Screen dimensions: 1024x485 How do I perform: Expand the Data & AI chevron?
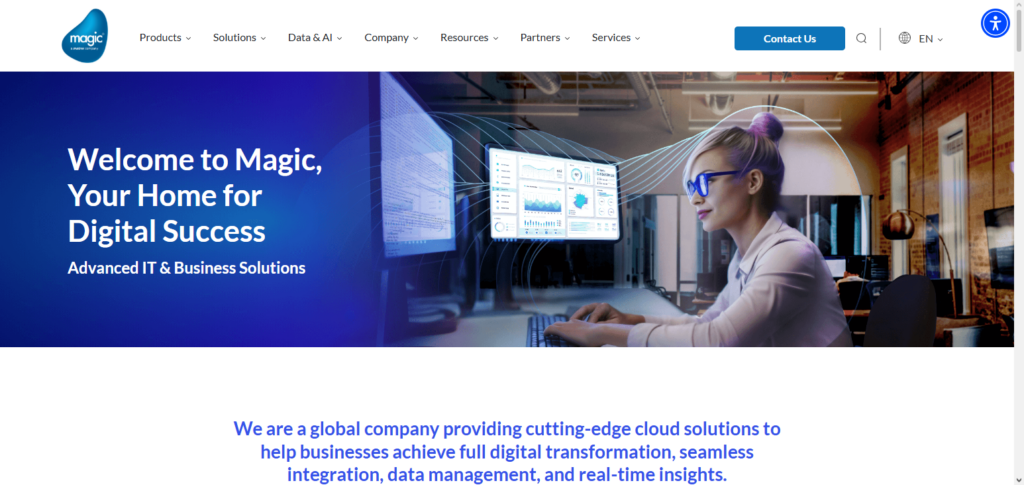pyautogui.click(x=340, y=39)
